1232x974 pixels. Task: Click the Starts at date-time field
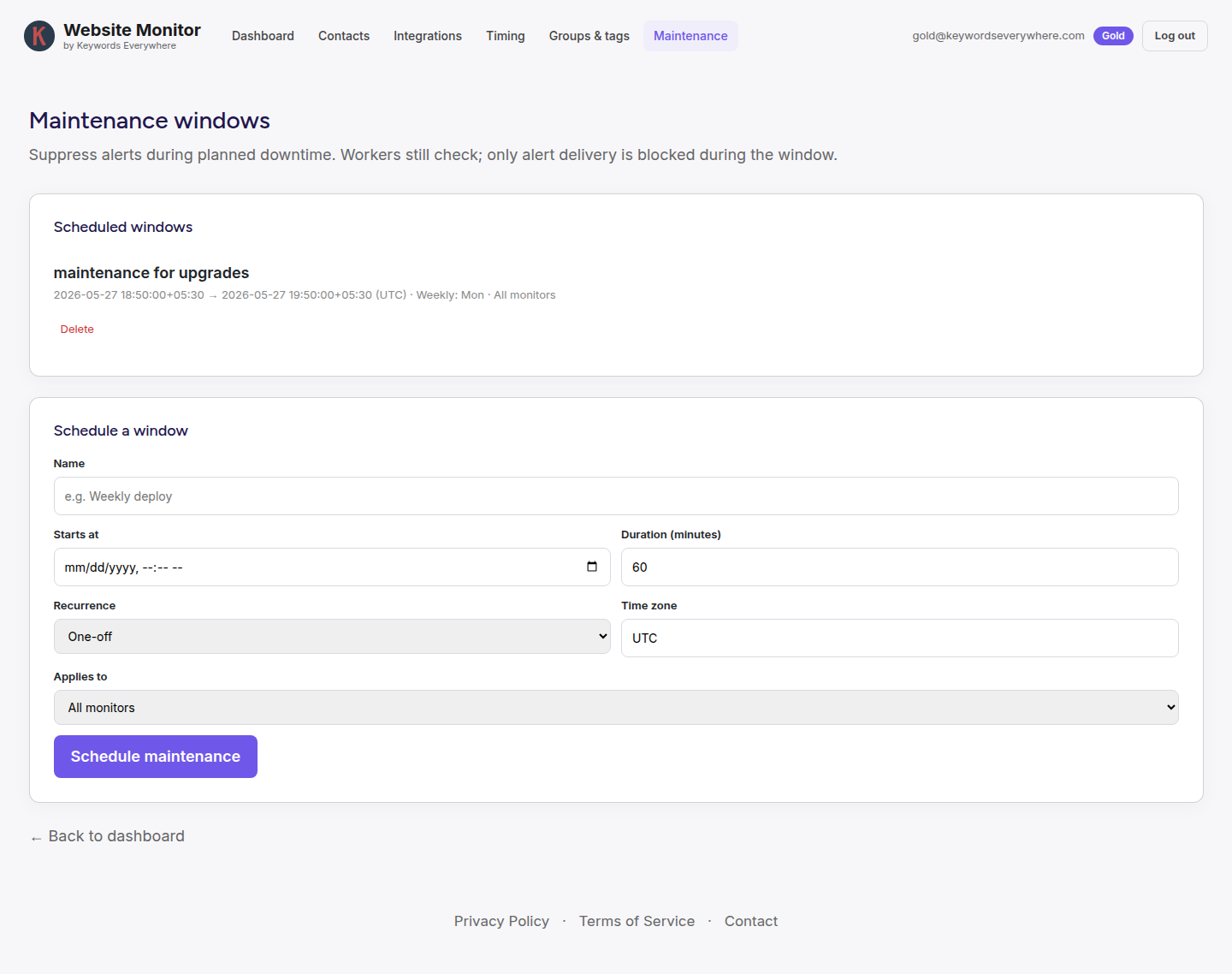(x=332, y=567)
